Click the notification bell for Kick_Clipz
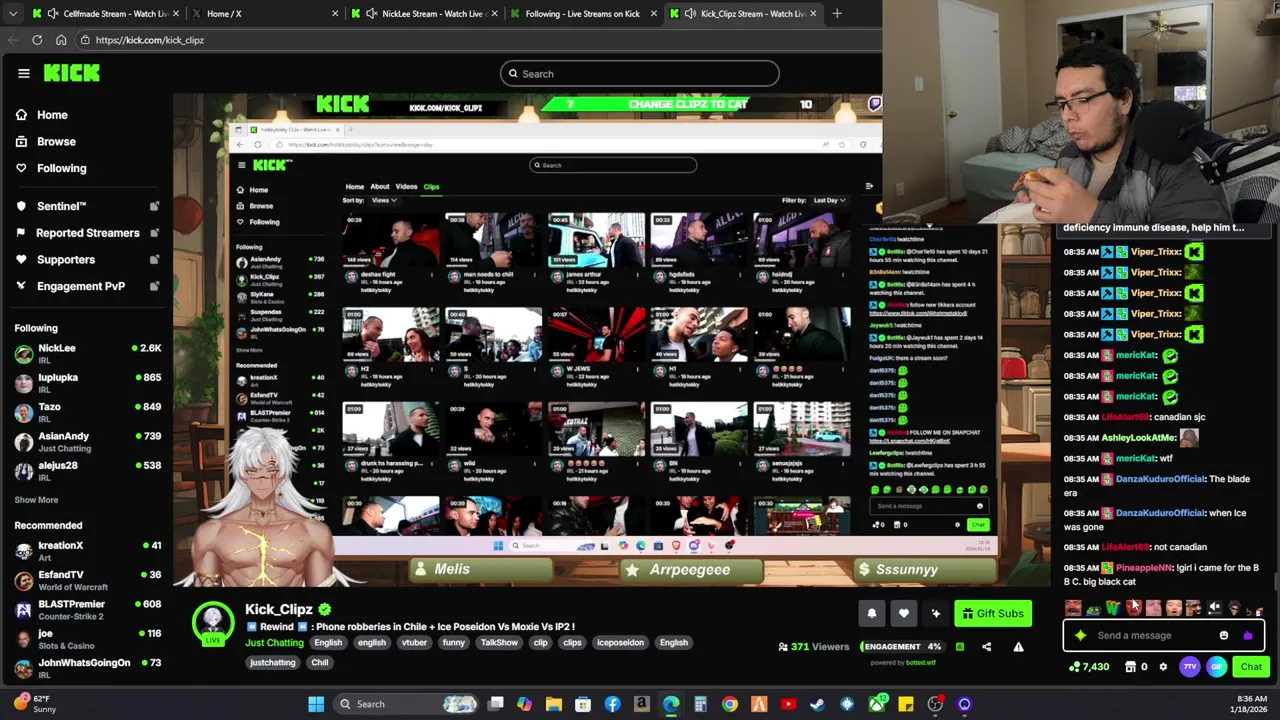Viewport: 1280px width, 720px height. [x=872, y=614]
